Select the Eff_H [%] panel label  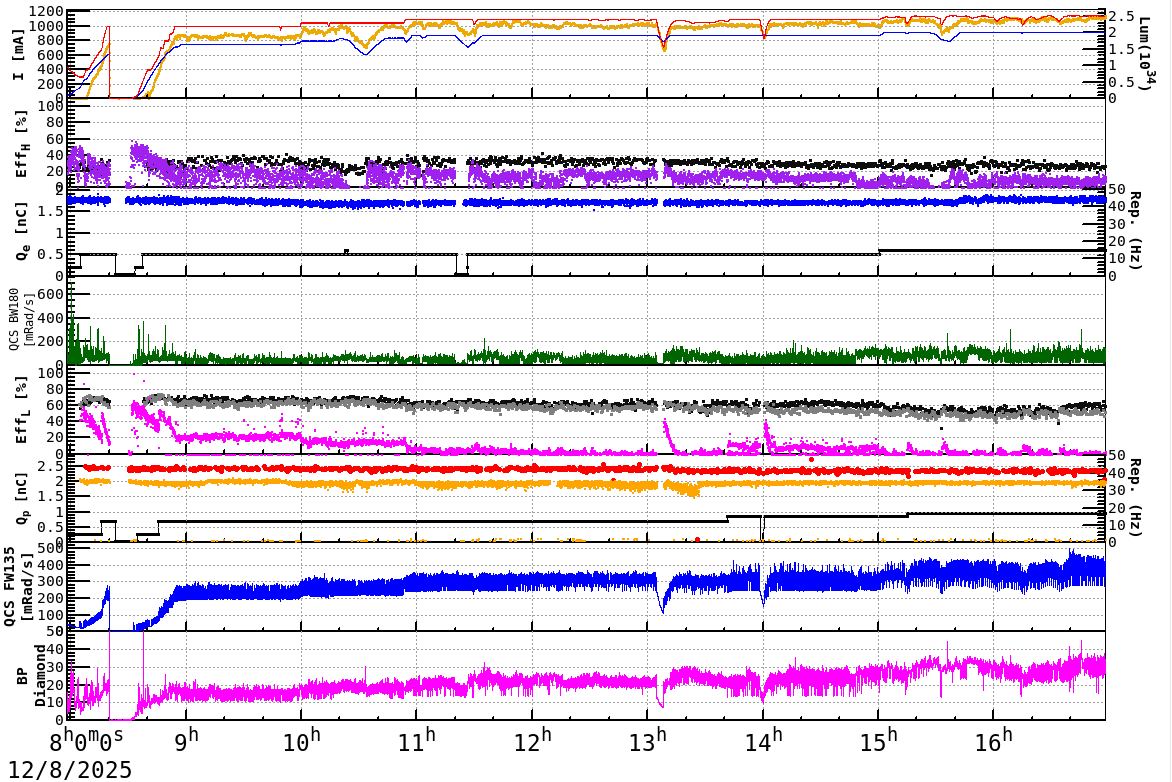click(x=18, y=145)
